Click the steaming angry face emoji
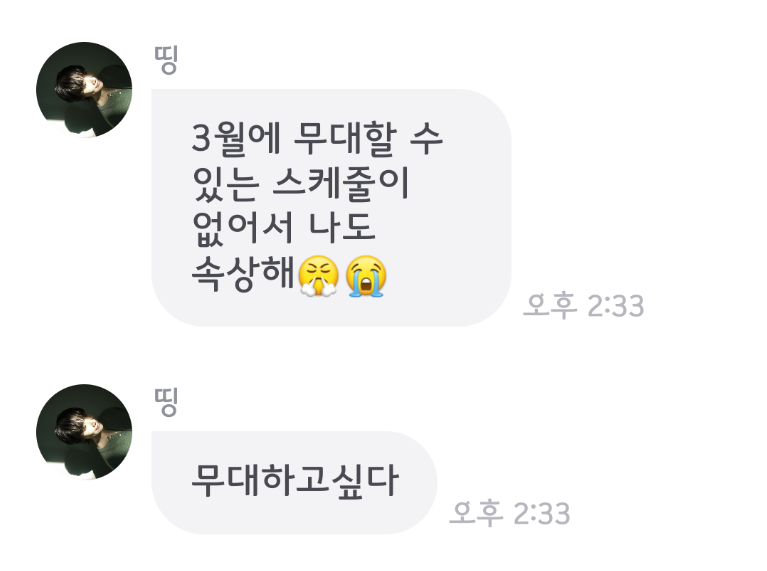 [x=318, y=275]
